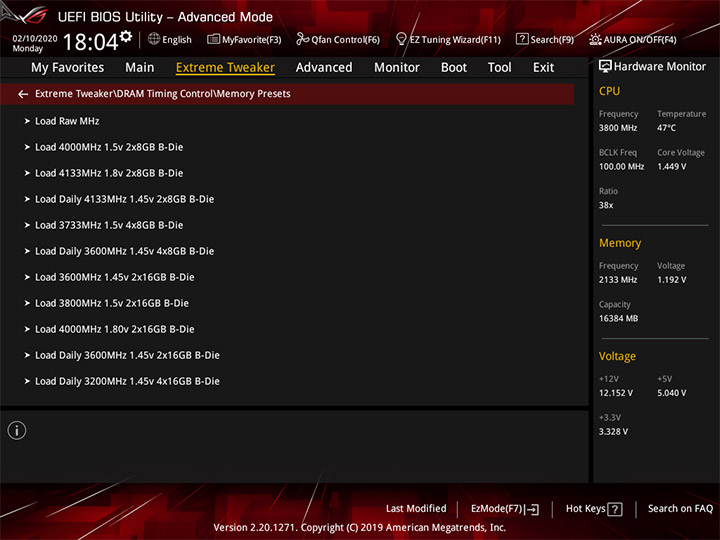Launch Qfan Control(F6) label
The height and width of the screenshot is (540, 720).
click(346, 40)
